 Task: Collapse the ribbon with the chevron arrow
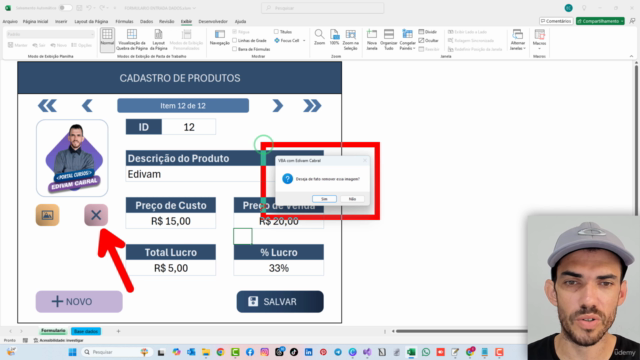click(x=631, y=56)
